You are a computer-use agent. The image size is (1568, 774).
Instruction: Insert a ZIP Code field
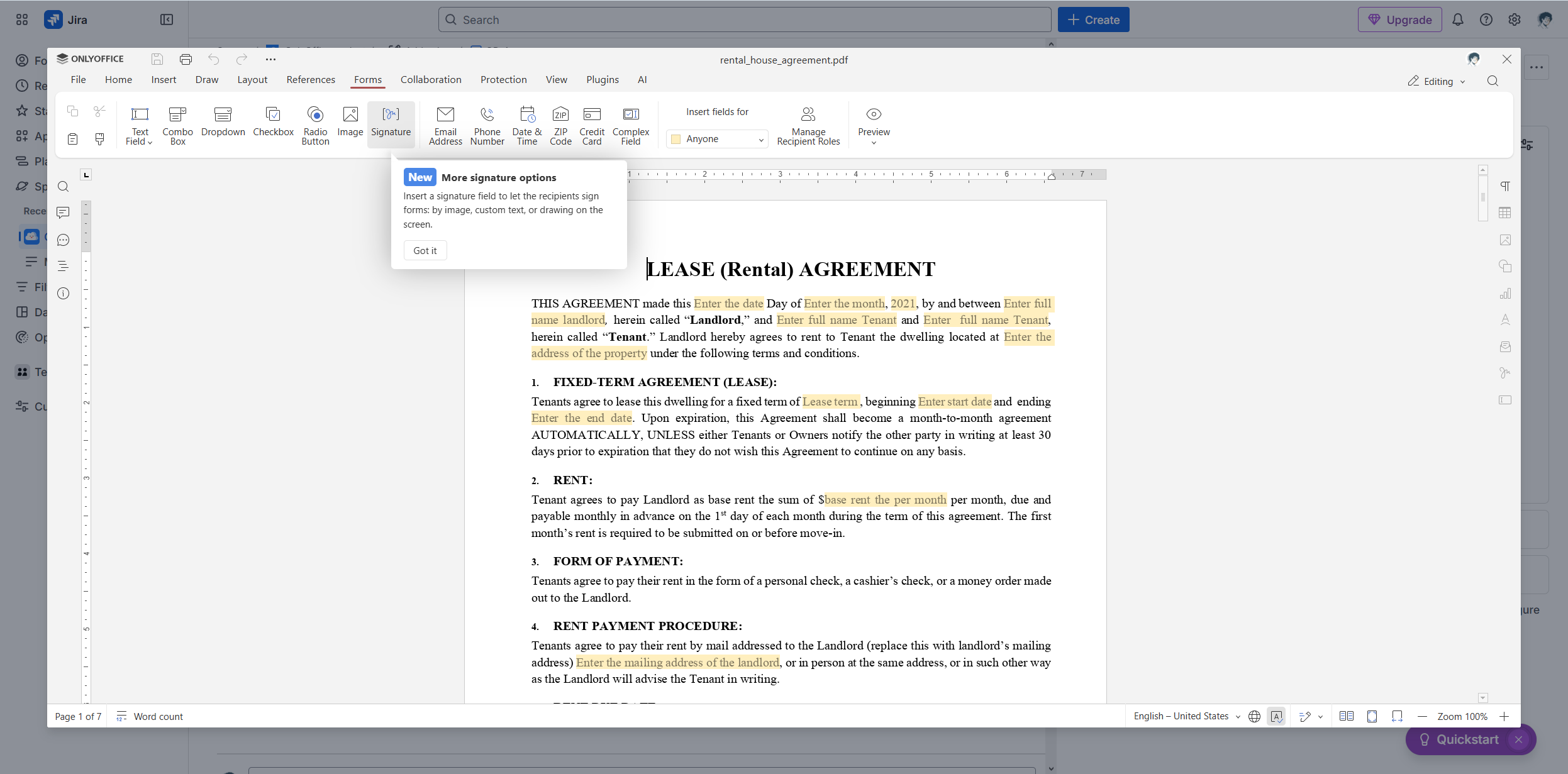[560, 124]
